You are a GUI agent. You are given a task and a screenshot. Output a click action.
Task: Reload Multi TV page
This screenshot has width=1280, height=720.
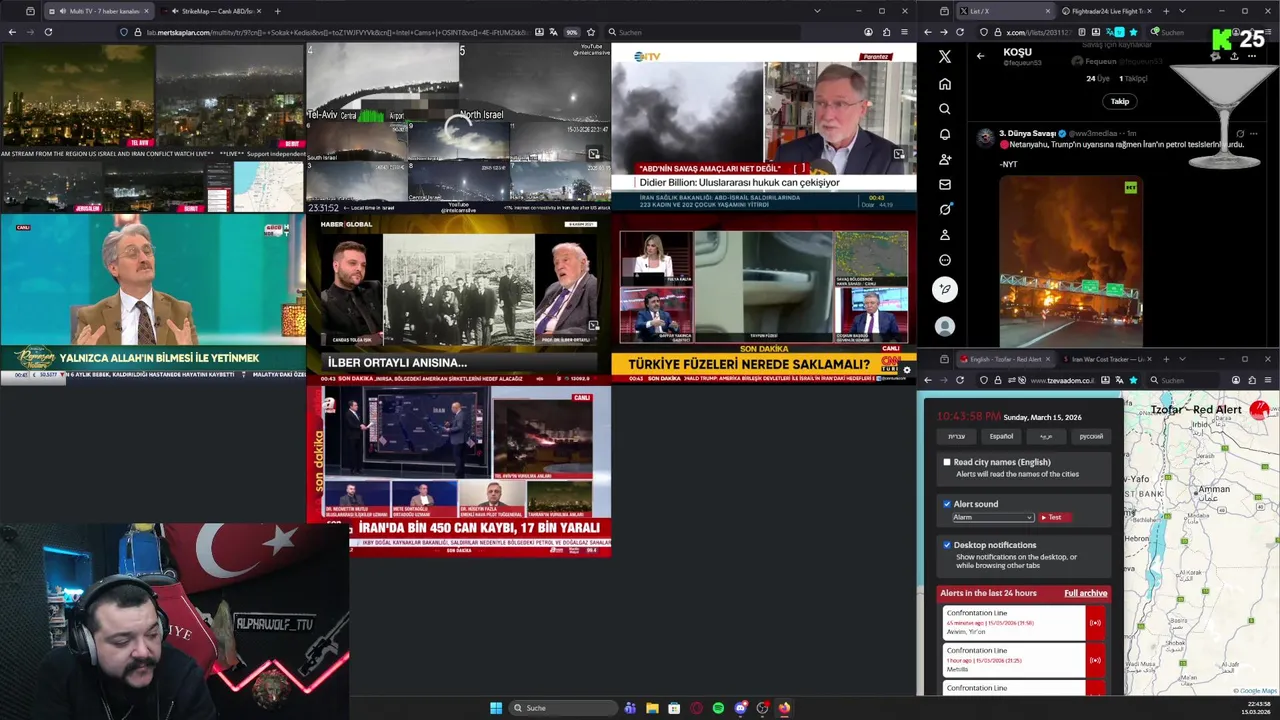(48, 32)
